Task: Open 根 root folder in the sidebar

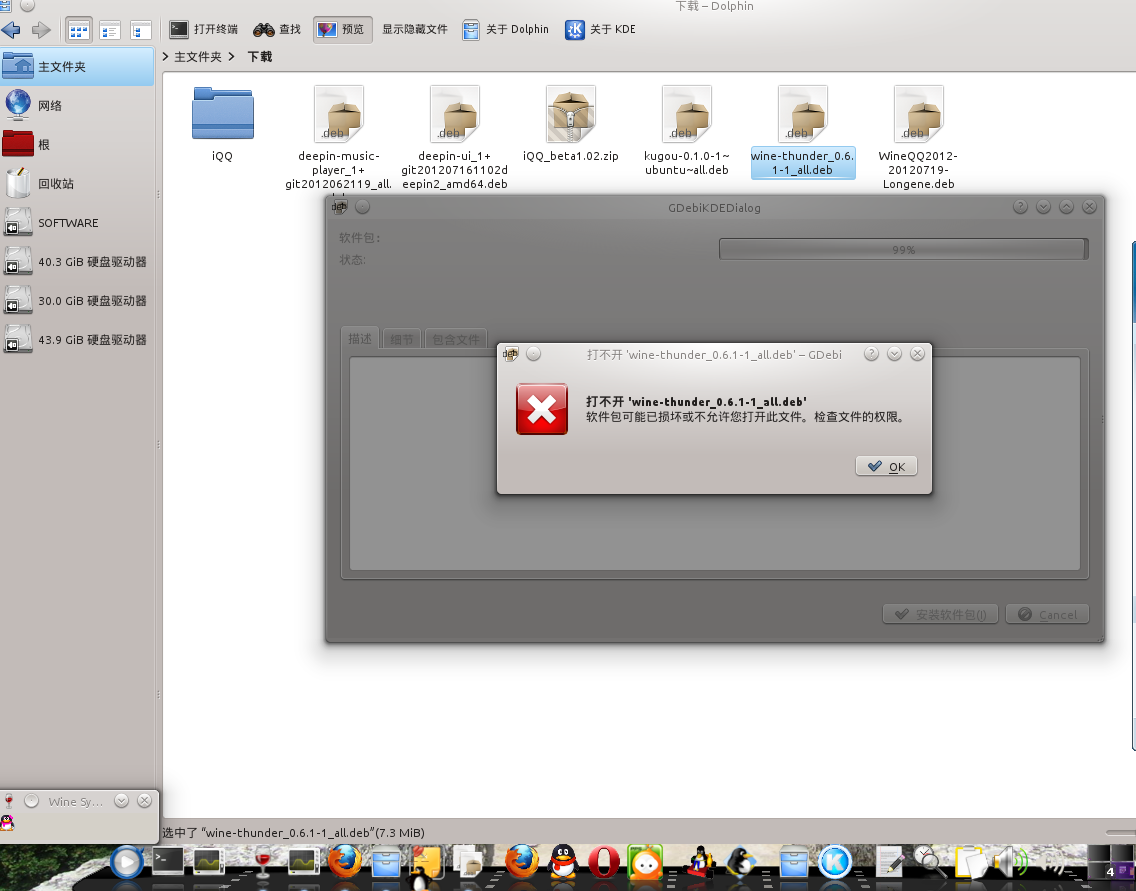Action: click(x=77, y=145)
